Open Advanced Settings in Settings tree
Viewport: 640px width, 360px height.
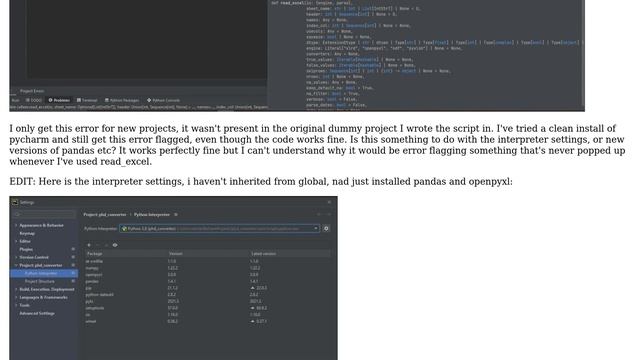click(37, 313)
